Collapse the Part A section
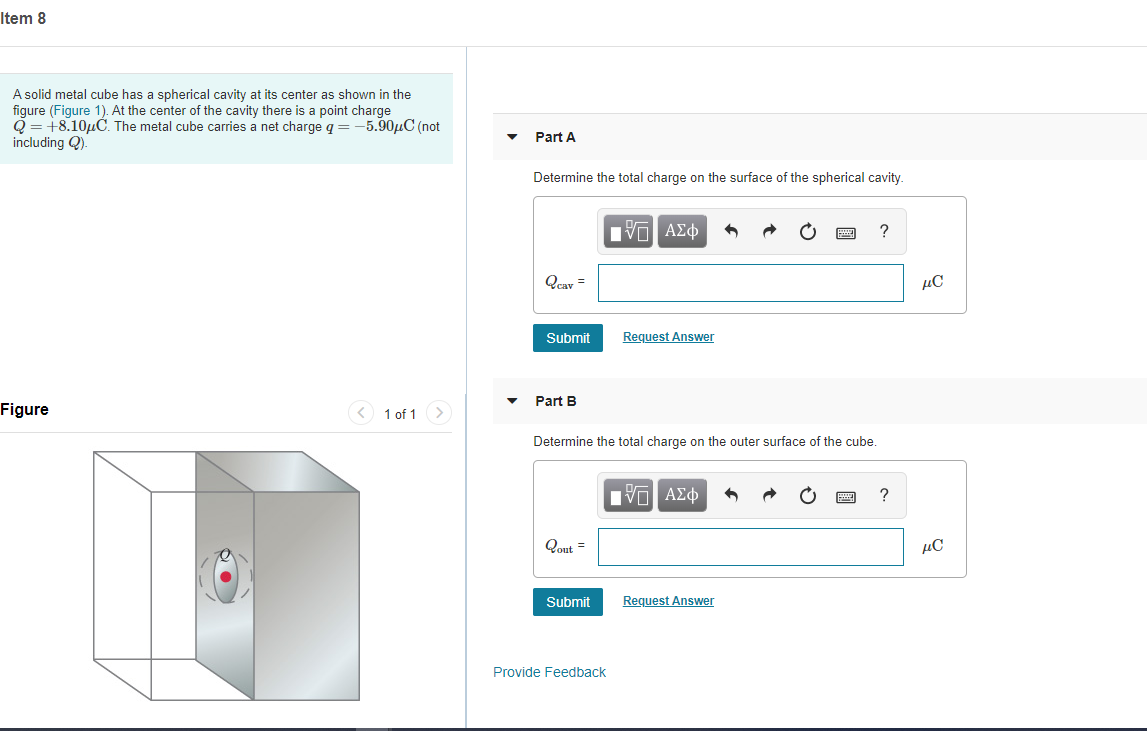 pyautogui.click(x=512, y=136)
